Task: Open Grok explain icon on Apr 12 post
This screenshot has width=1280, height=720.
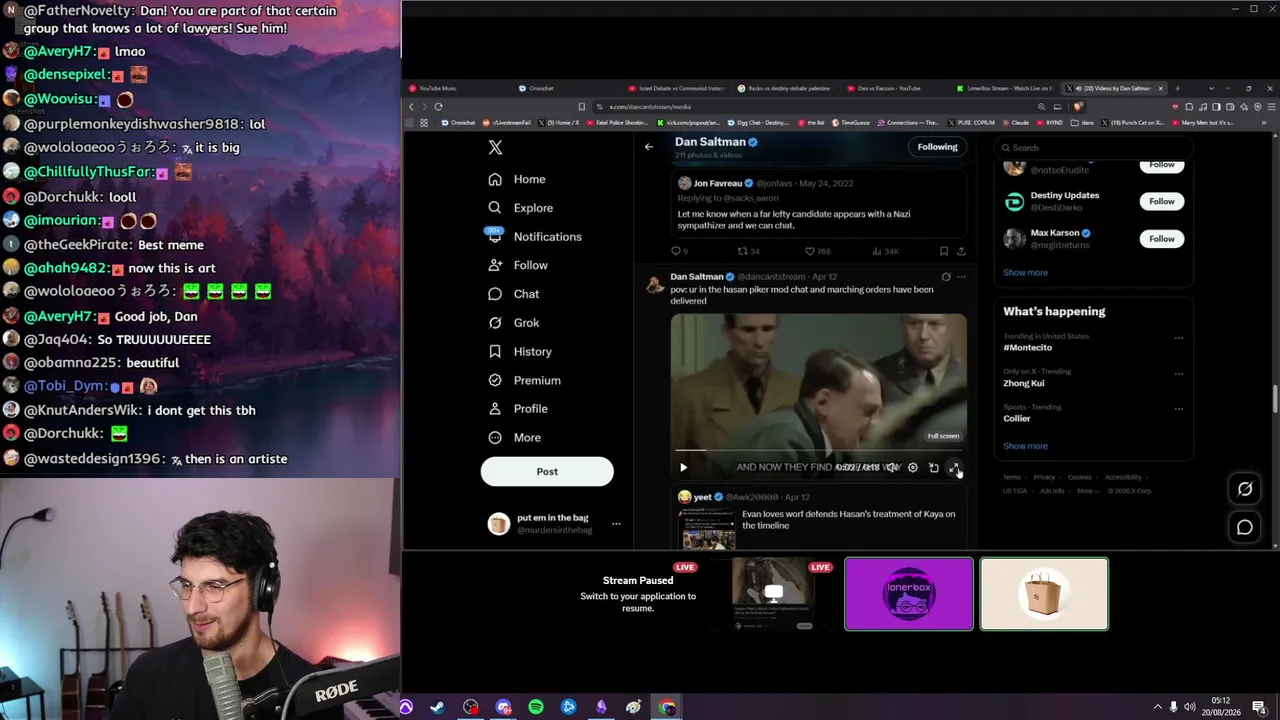Action: click(x=946, y=277)
